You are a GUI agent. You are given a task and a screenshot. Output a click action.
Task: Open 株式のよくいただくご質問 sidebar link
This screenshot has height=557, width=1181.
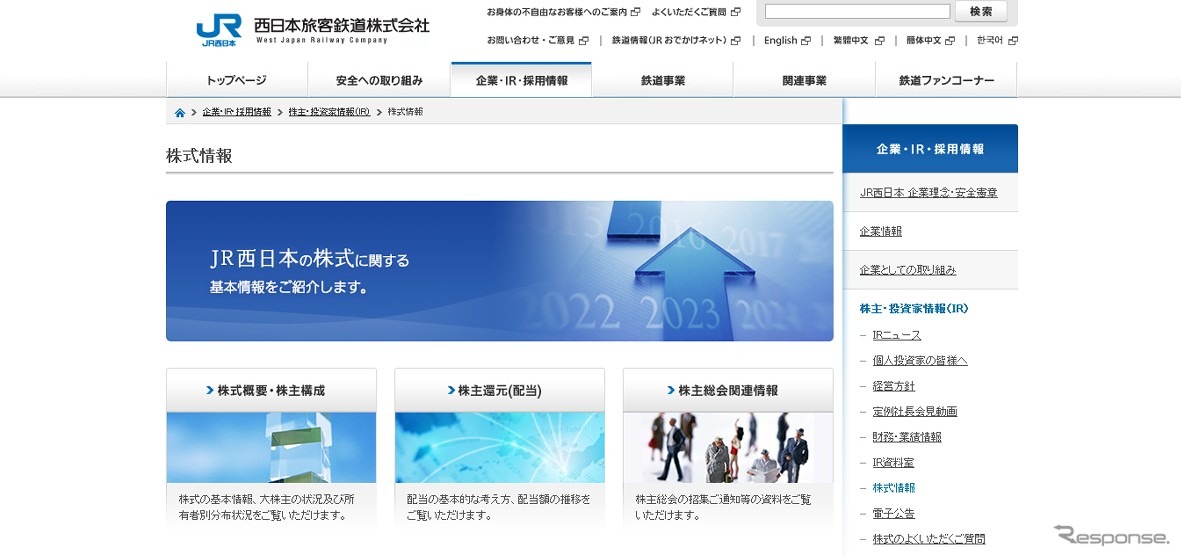pos(929,539)
